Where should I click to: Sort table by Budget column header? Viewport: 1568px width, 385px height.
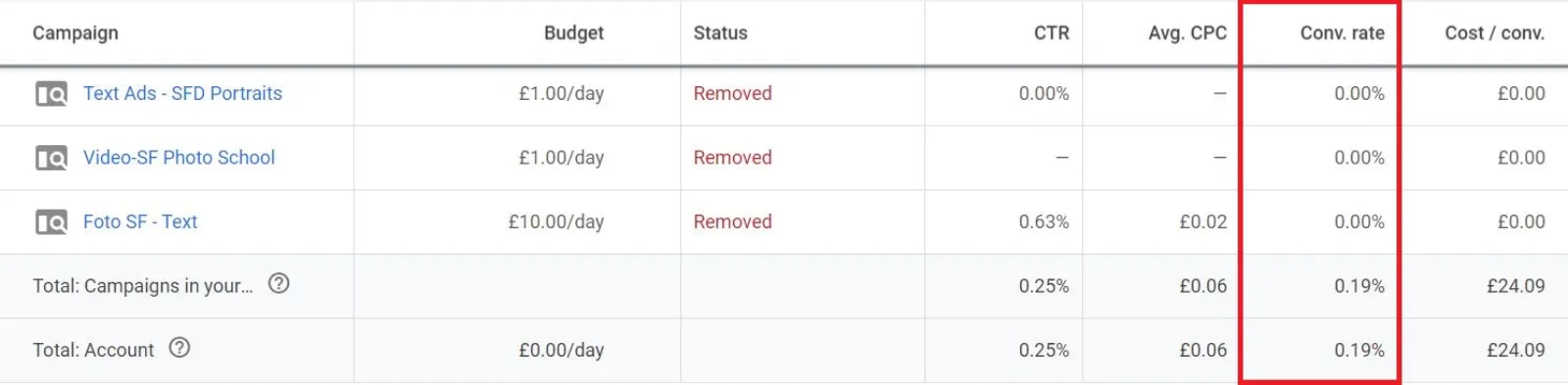tap(573, 32)
